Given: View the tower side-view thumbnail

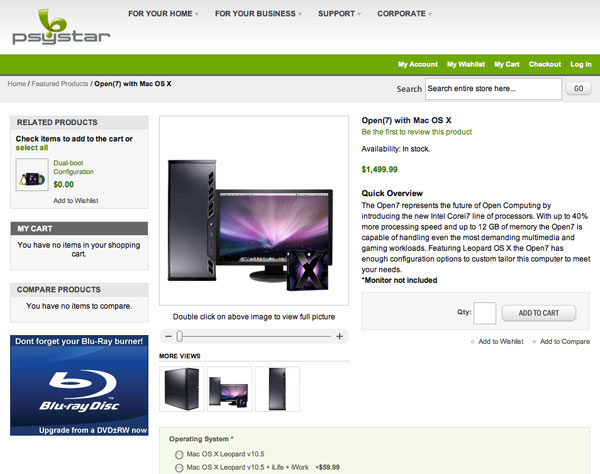Looking at the screenshot, I should click(277, 389).
